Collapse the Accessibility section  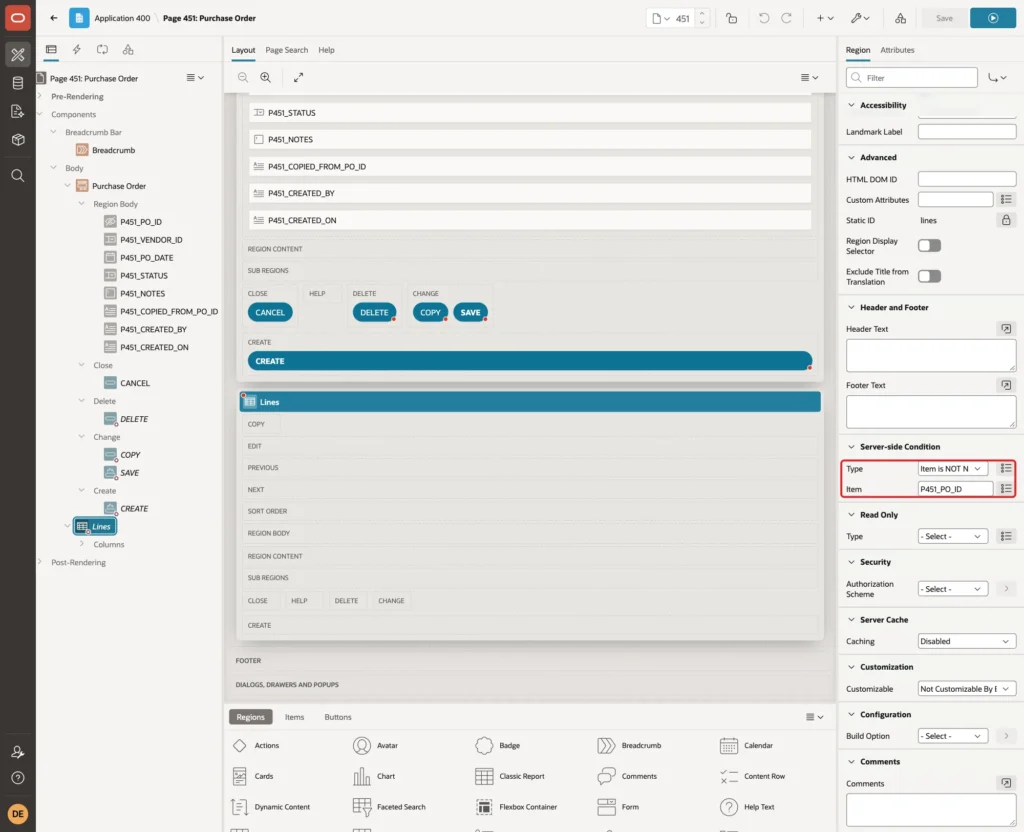(851, 105)
